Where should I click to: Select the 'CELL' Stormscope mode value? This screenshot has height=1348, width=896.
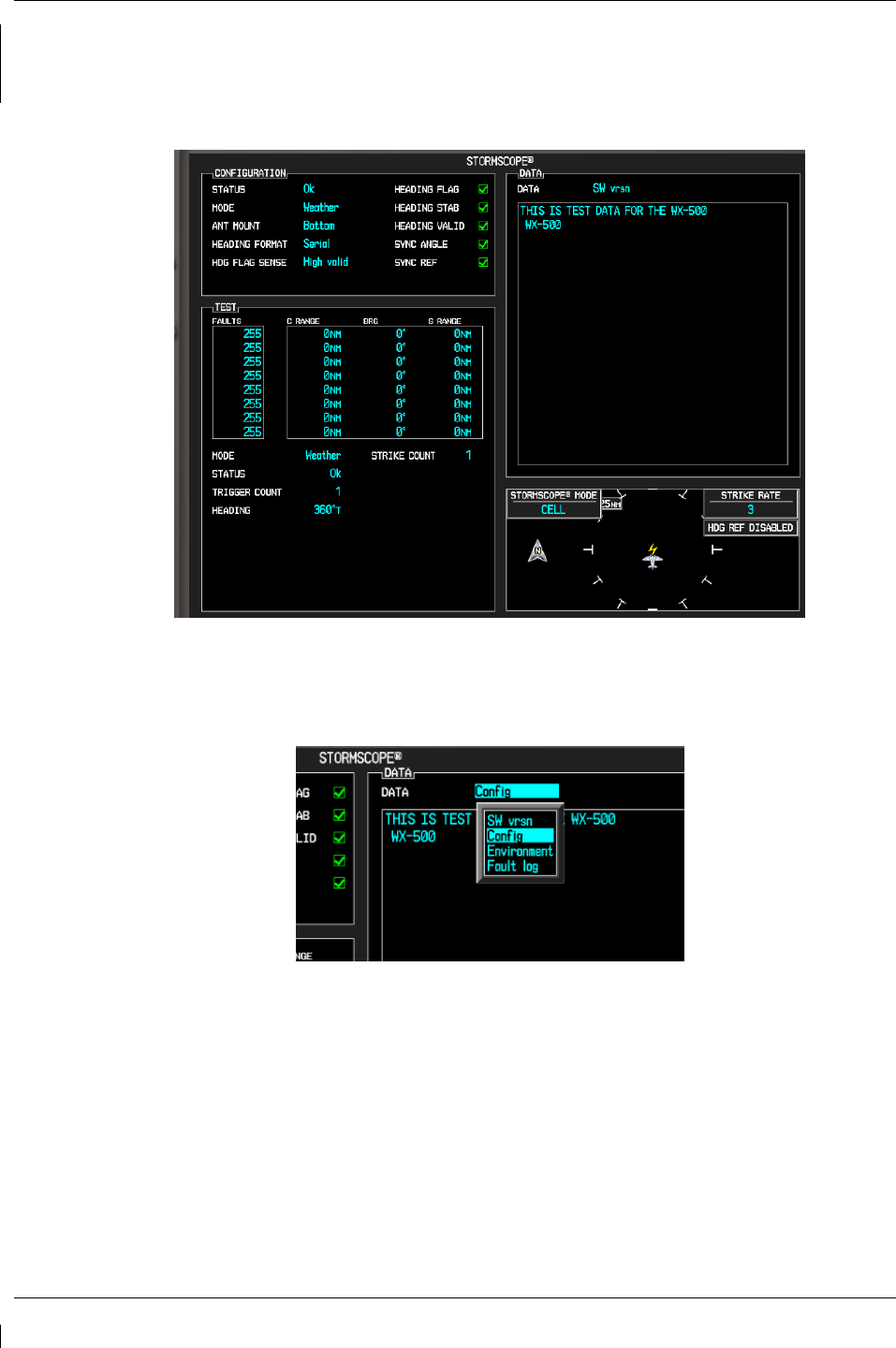(x=553, y=510)
